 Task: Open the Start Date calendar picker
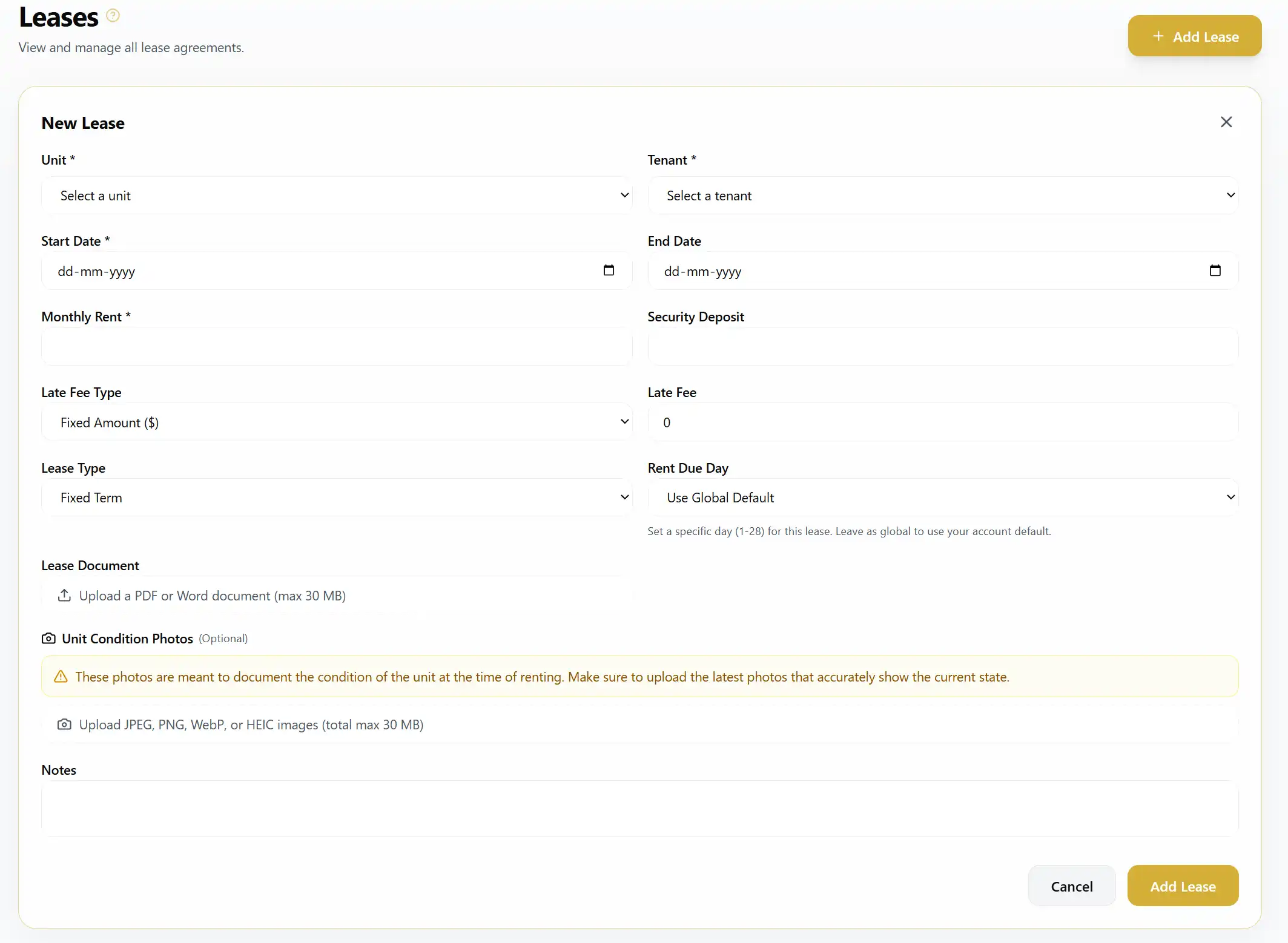coord(609,271)
